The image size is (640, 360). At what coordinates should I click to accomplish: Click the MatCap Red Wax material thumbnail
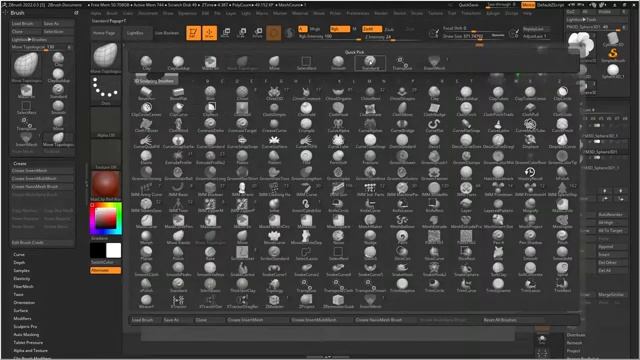[x=105, y=186]
